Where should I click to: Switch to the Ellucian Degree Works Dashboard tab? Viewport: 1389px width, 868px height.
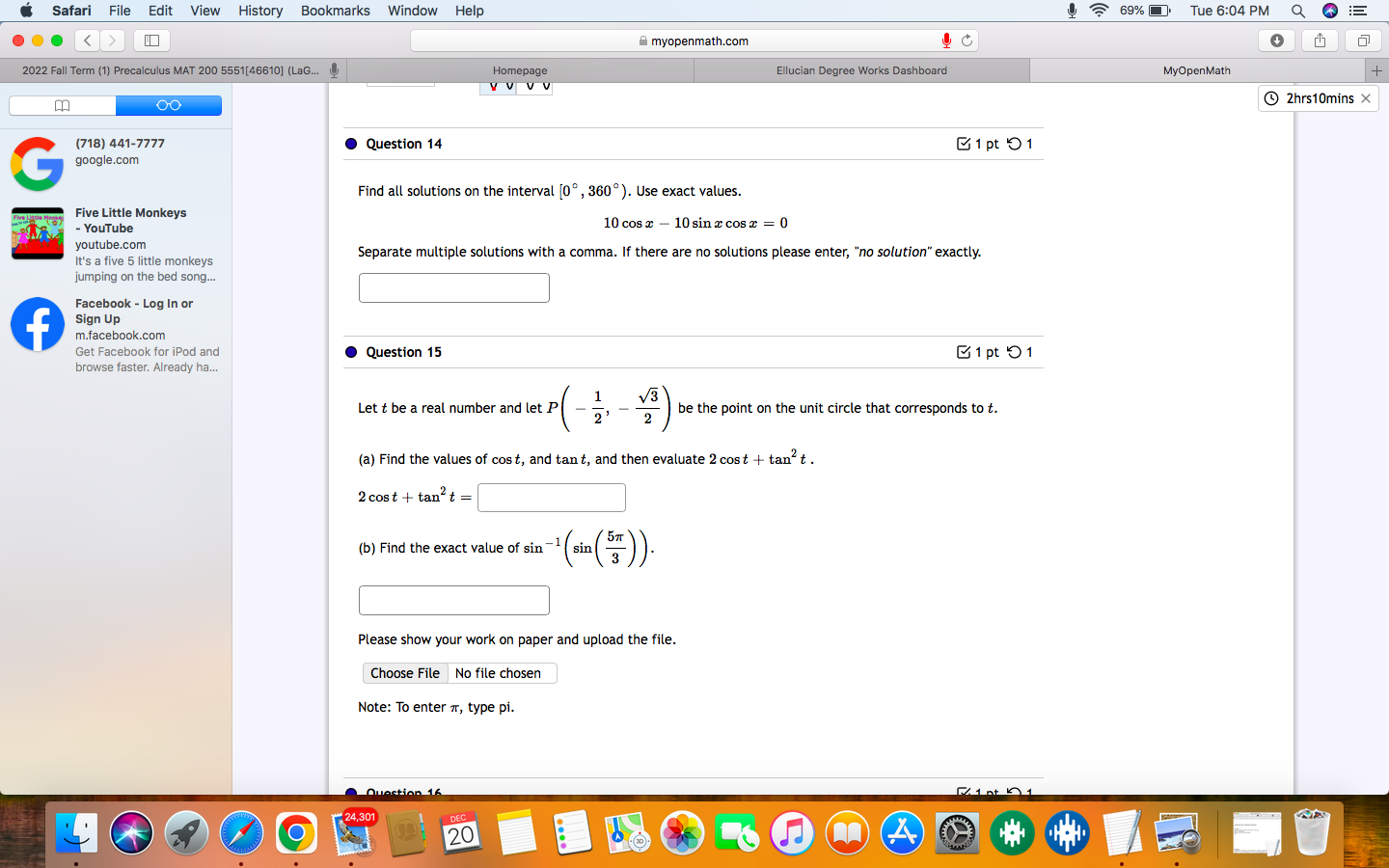pyautogui.click(x=861, y=69)
